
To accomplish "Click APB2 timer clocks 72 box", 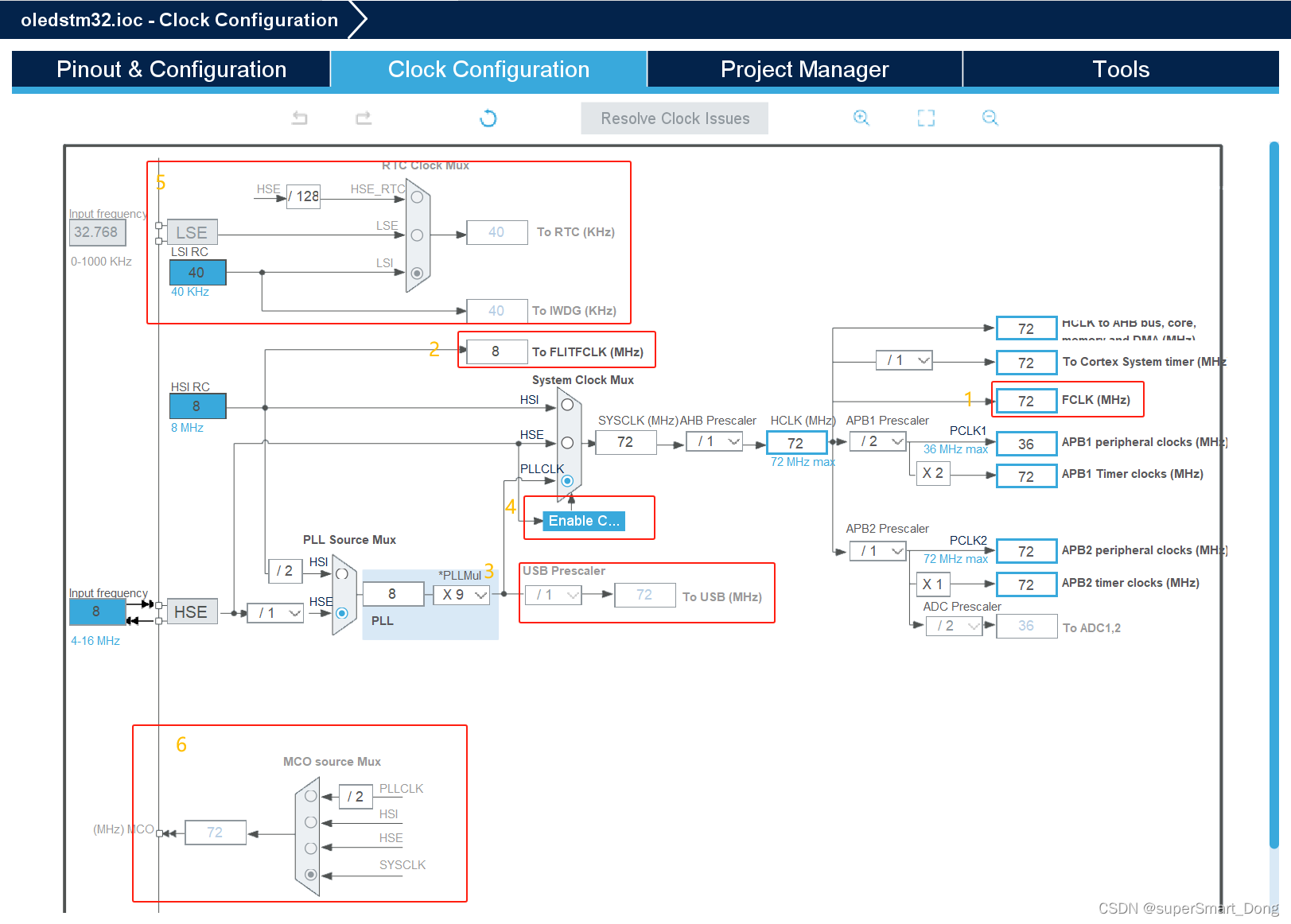I will (x=1026, y=584).
